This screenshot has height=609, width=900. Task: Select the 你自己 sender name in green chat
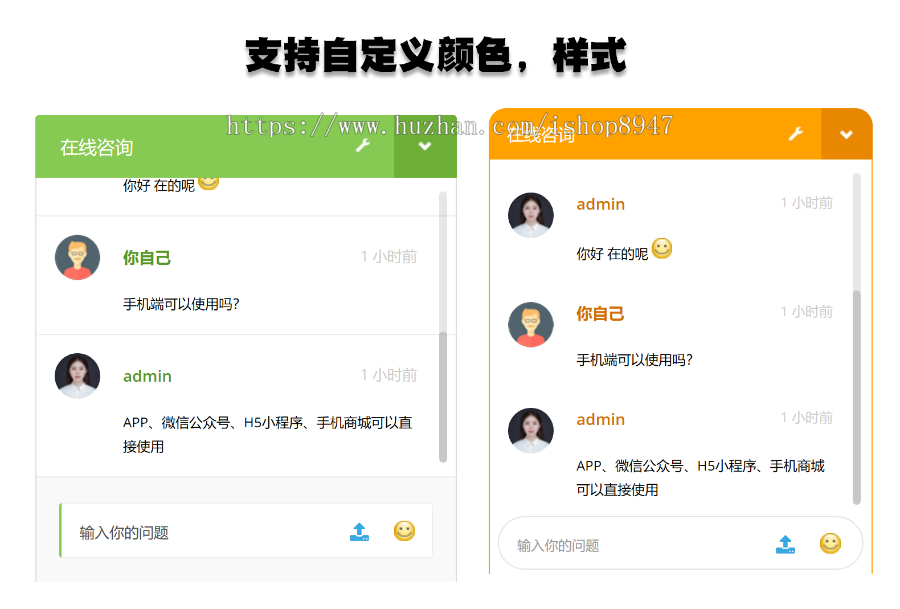147,257
